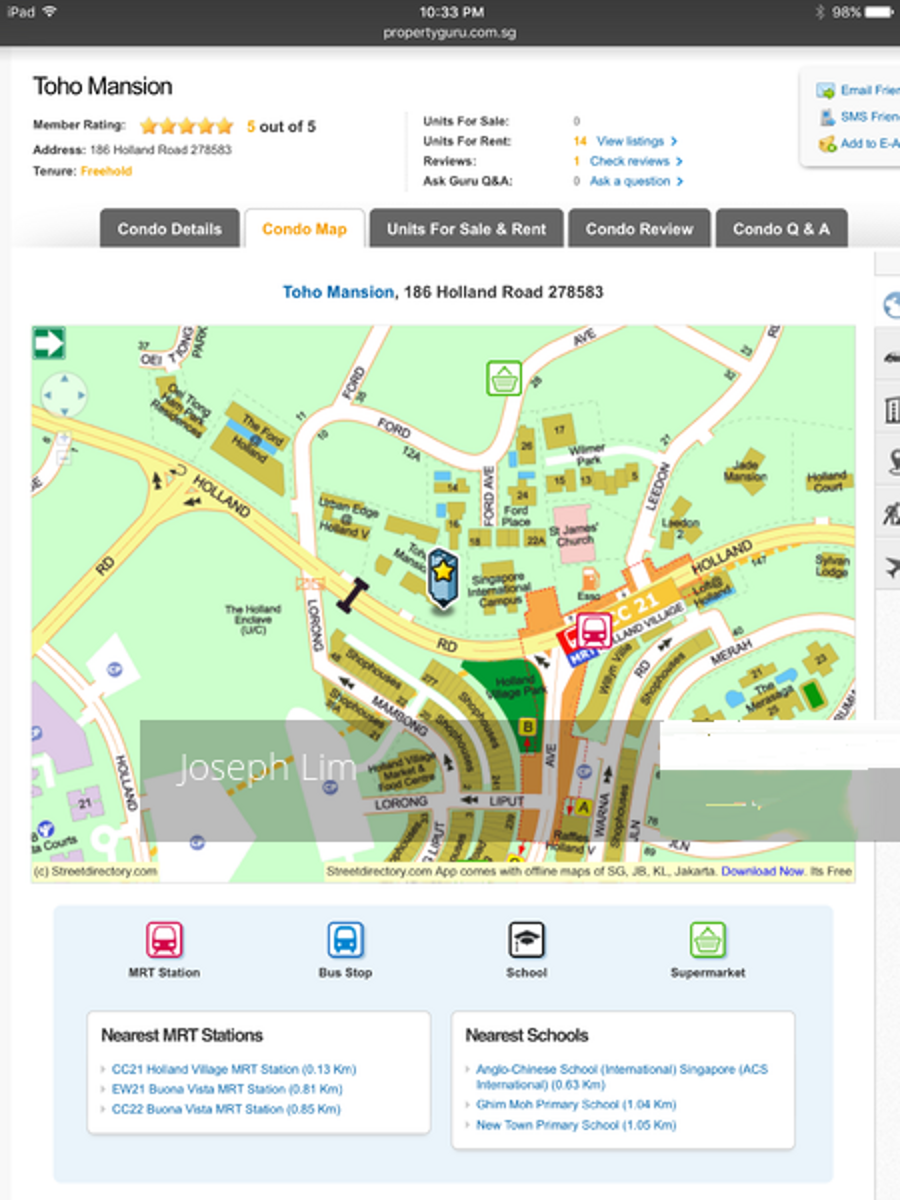
Task: Click the Toho Mansion star marker
Action: pyautogui.click(x=443, y=576)
